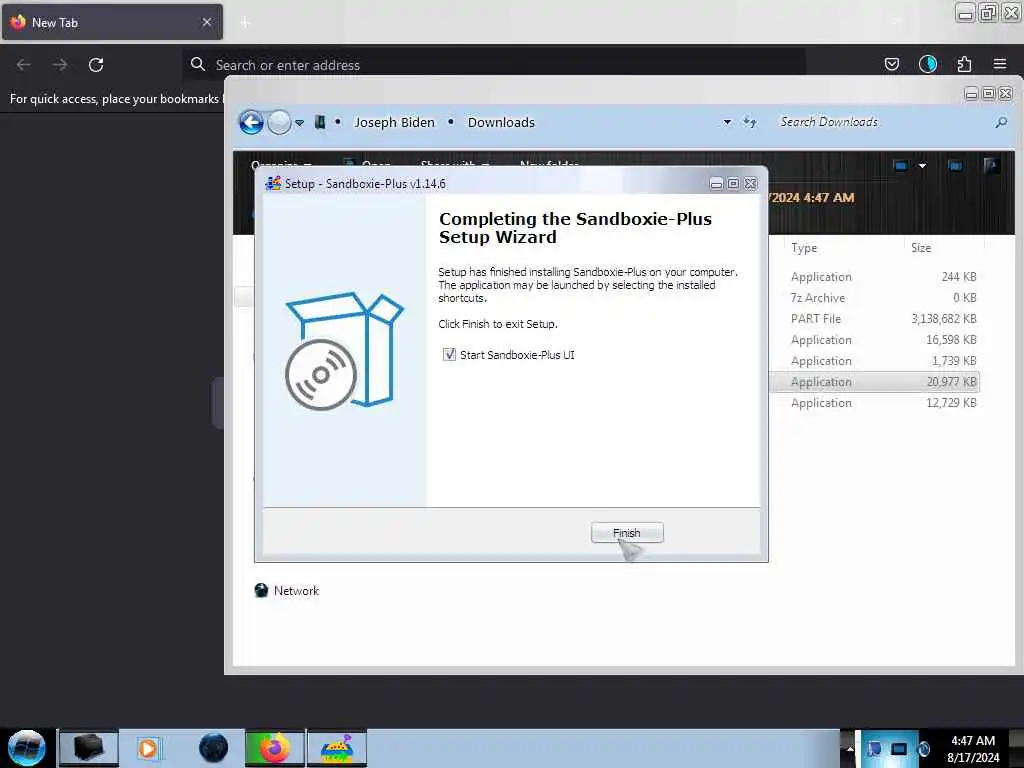Select the New Tab browser tab
The image size is (1024, 768).
point(112,22)
